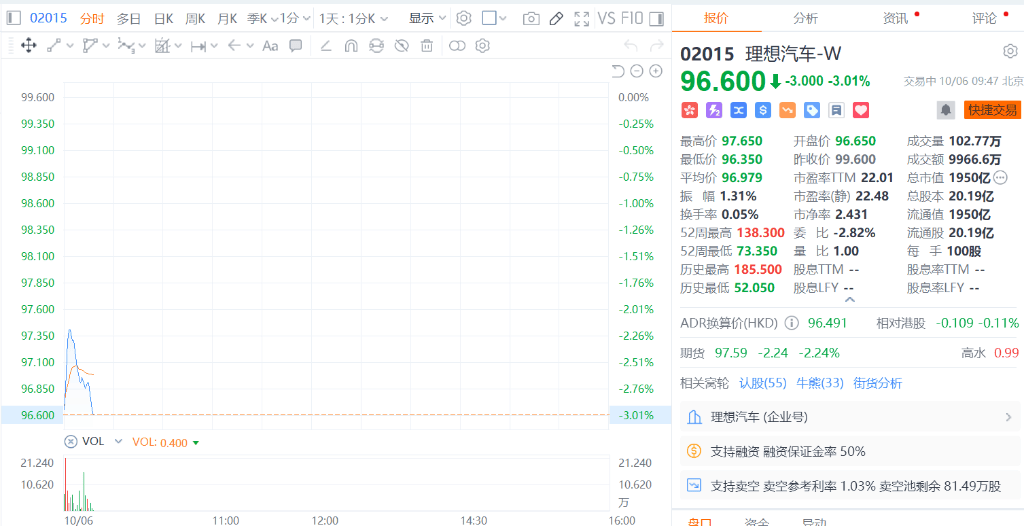Click the price alert bell icon
Screen dimensions: 1024x526
click(x=945, y=110)
